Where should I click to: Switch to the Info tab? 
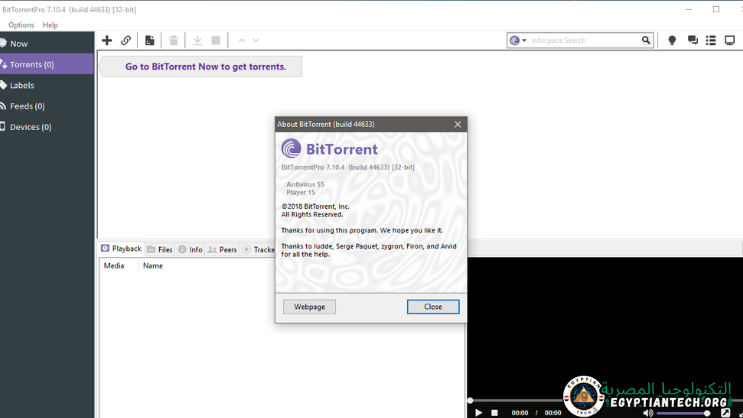point(190,249)
